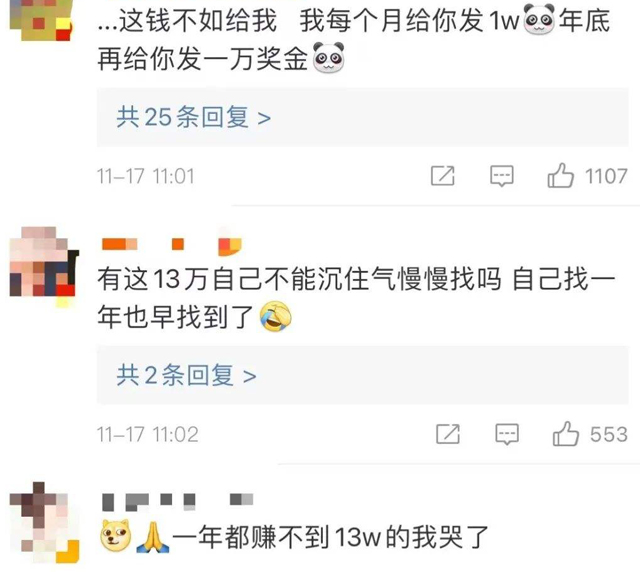Tap the like count 1107
This screenshot has width=640, height=572.
click(606, 176)
